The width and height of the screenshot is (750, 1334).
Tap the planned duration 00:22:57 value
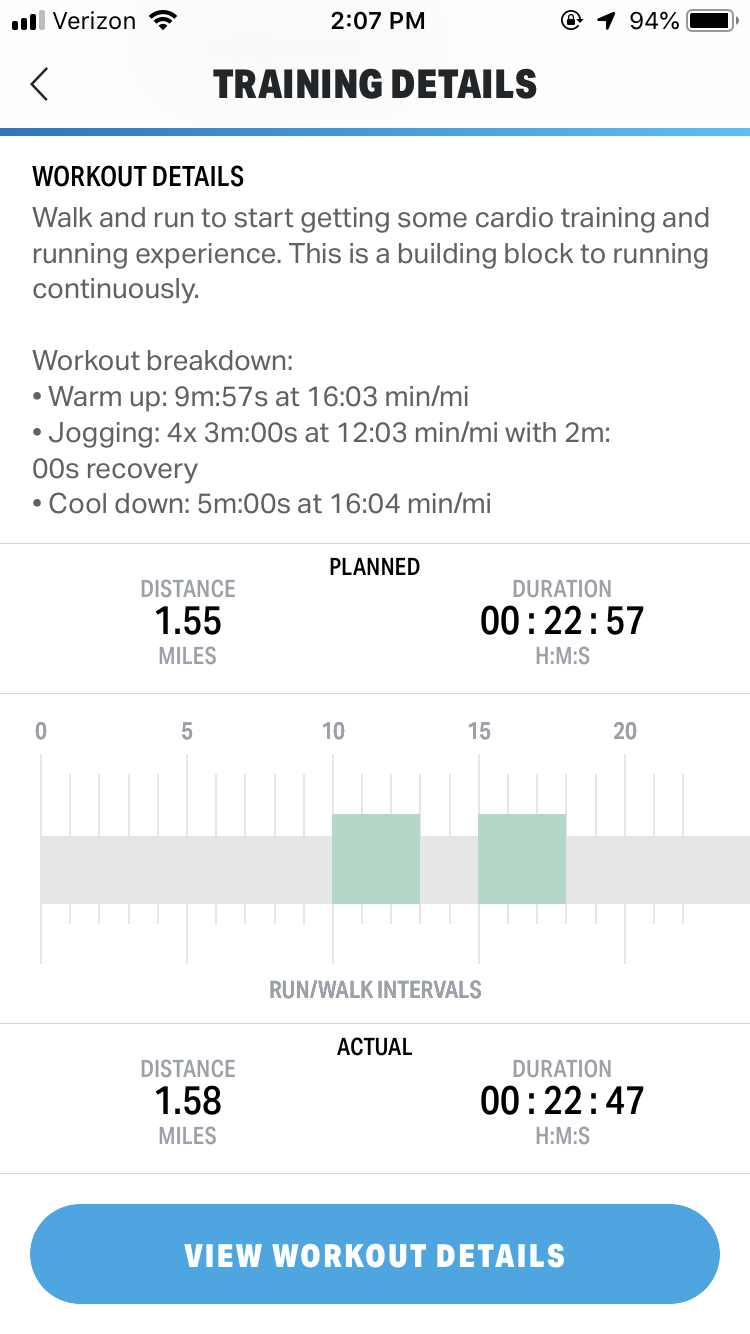coord(562,622)
